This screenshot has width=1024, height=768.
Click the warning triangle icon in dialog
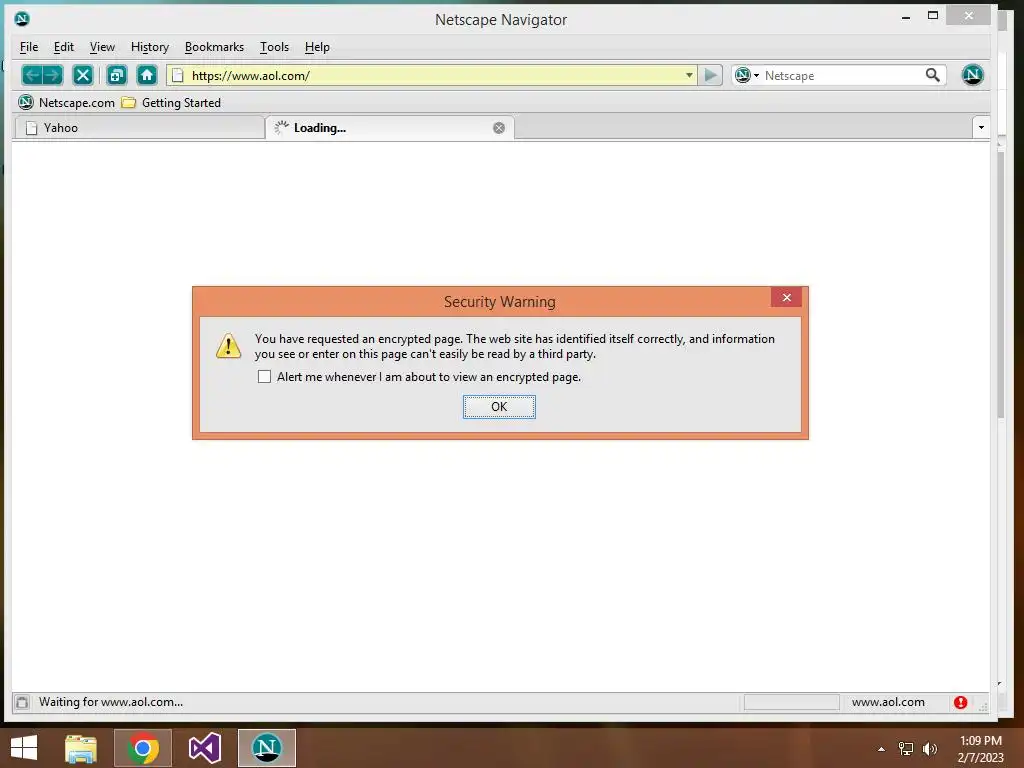click(229, 346)
